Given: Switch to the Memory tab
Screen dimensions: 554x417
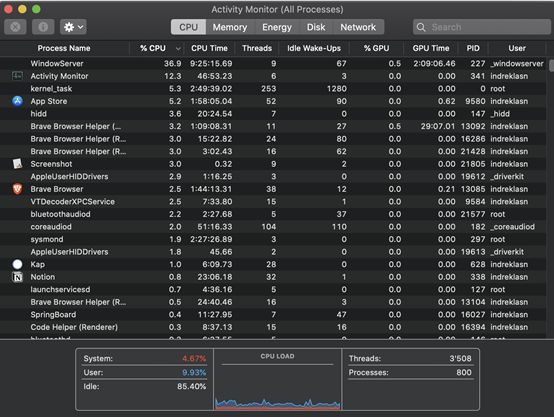Looking at the screenshot, I should (x=230, y=27).
